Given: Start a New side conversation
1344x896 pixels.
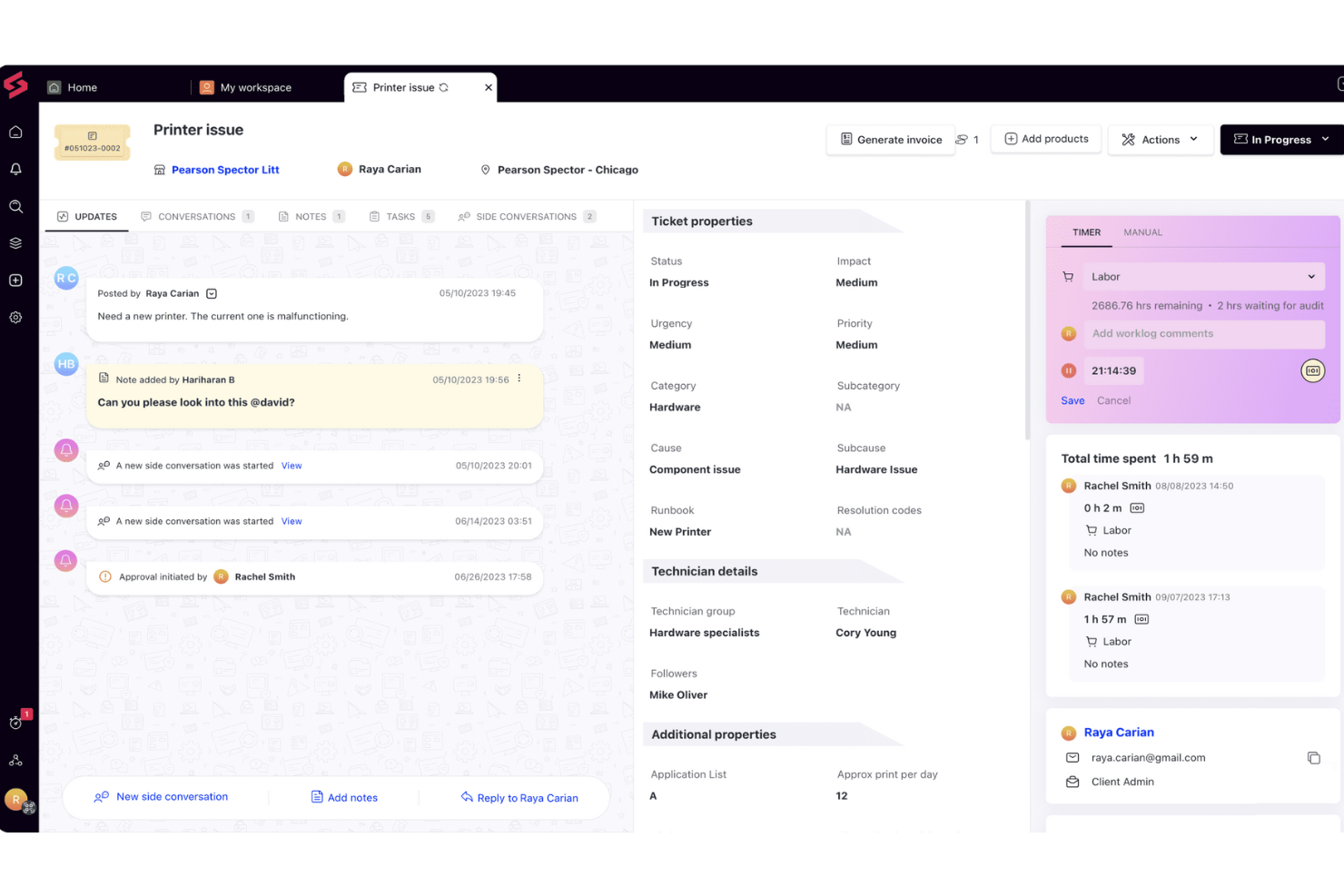Looking at the screenshot, I should point(171,796).
